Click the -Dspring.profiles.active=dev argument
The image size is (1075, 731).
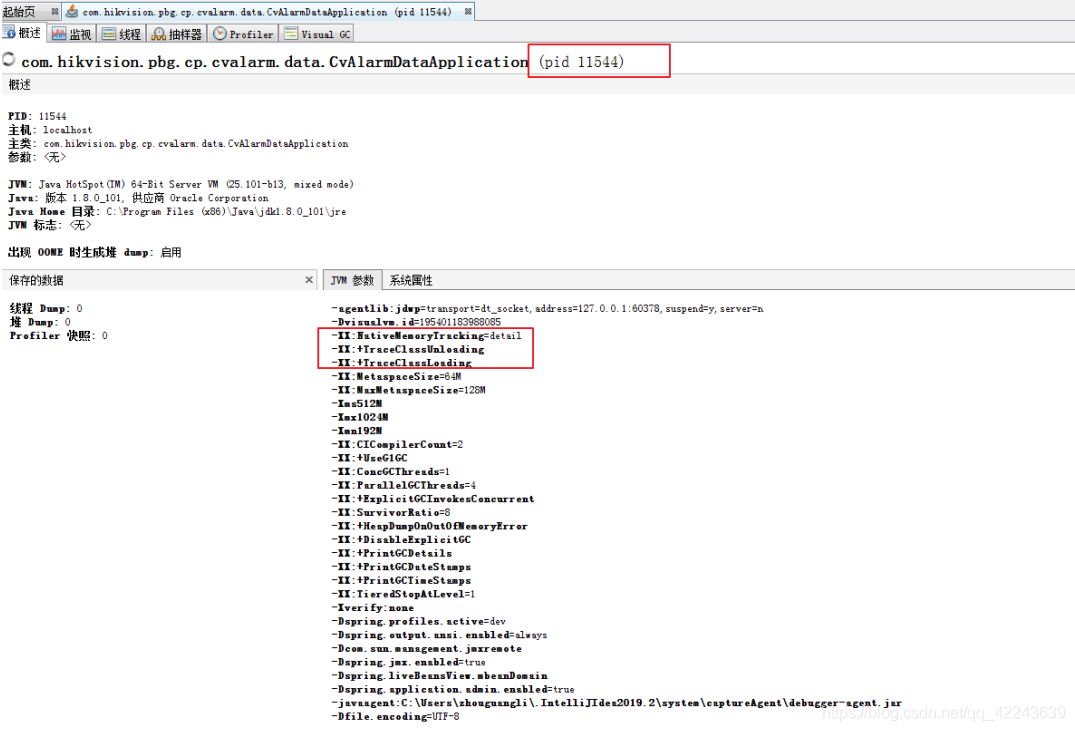[x=419, y=622]
